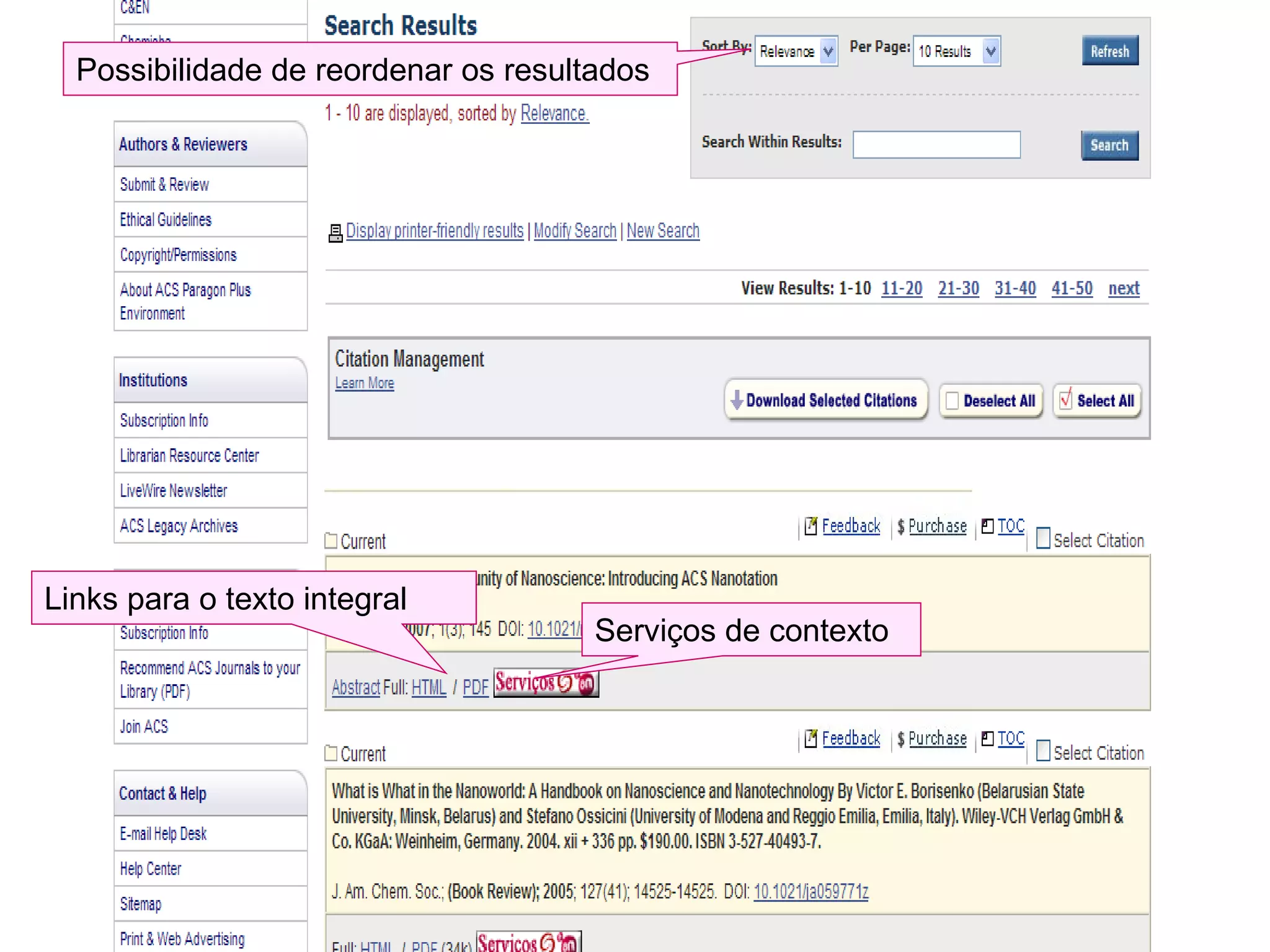Open Print & Web Advertising link

coord(182,940)
